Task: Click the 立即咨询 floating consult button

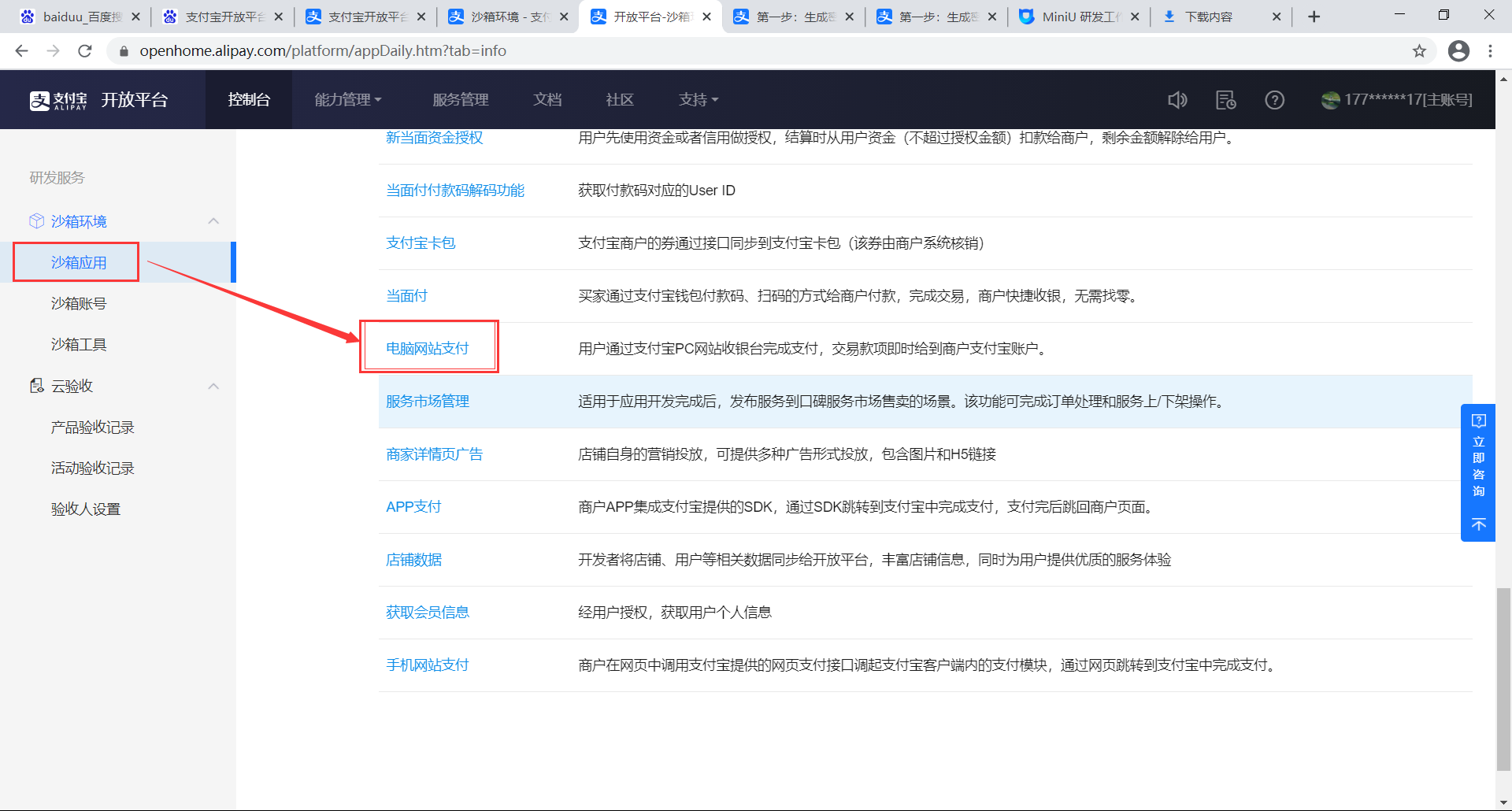Action: [x=1478, y=456]
